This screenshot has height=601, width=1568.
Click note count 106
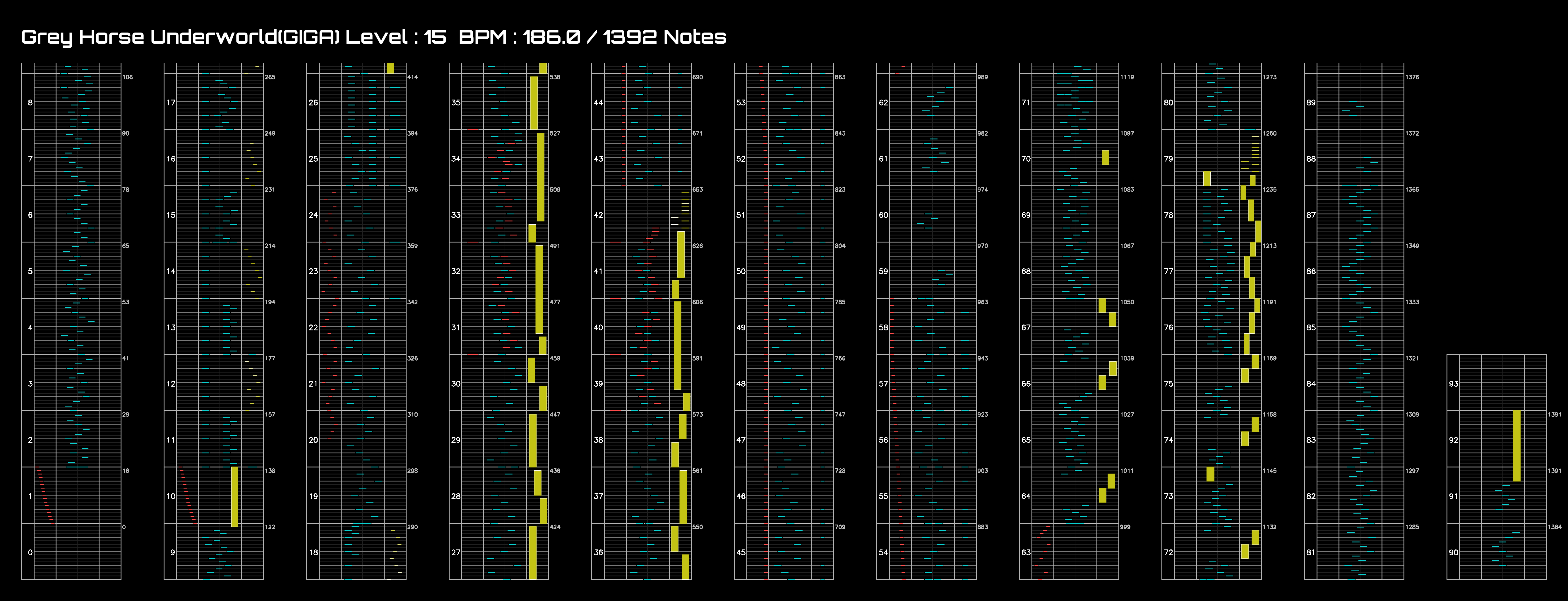[x=127, y=77]
